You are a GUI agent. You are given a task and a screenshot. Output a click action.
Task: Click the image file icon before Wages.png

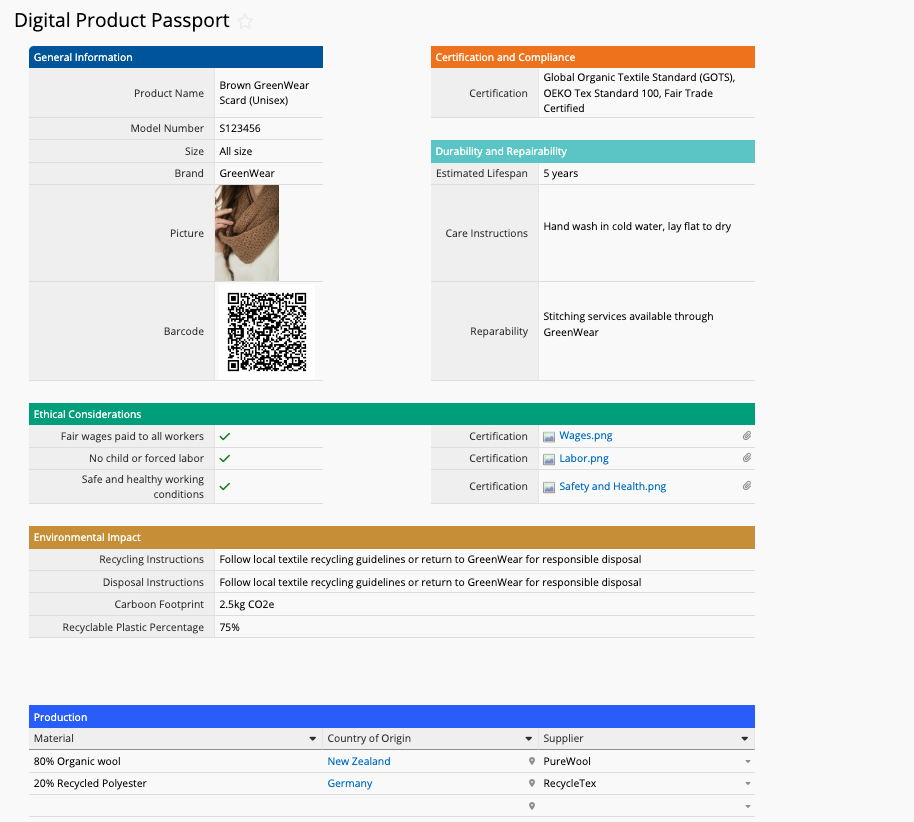point(549,437)
